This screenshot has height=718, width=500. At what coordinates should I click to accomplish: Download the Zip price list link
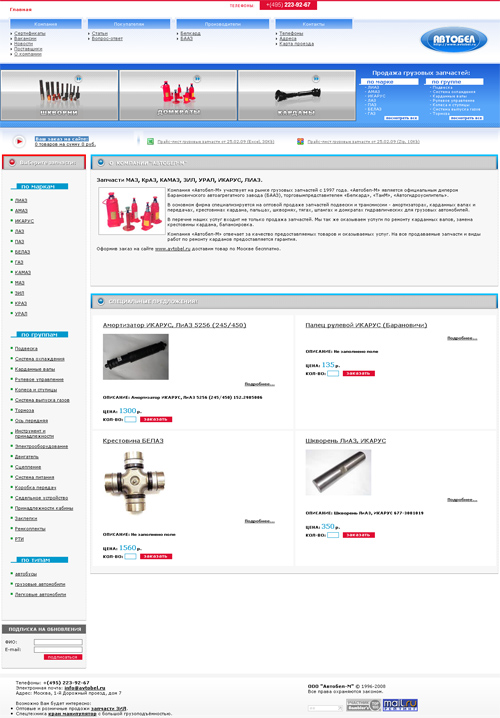pyautogui.click(x=364, y=141)
